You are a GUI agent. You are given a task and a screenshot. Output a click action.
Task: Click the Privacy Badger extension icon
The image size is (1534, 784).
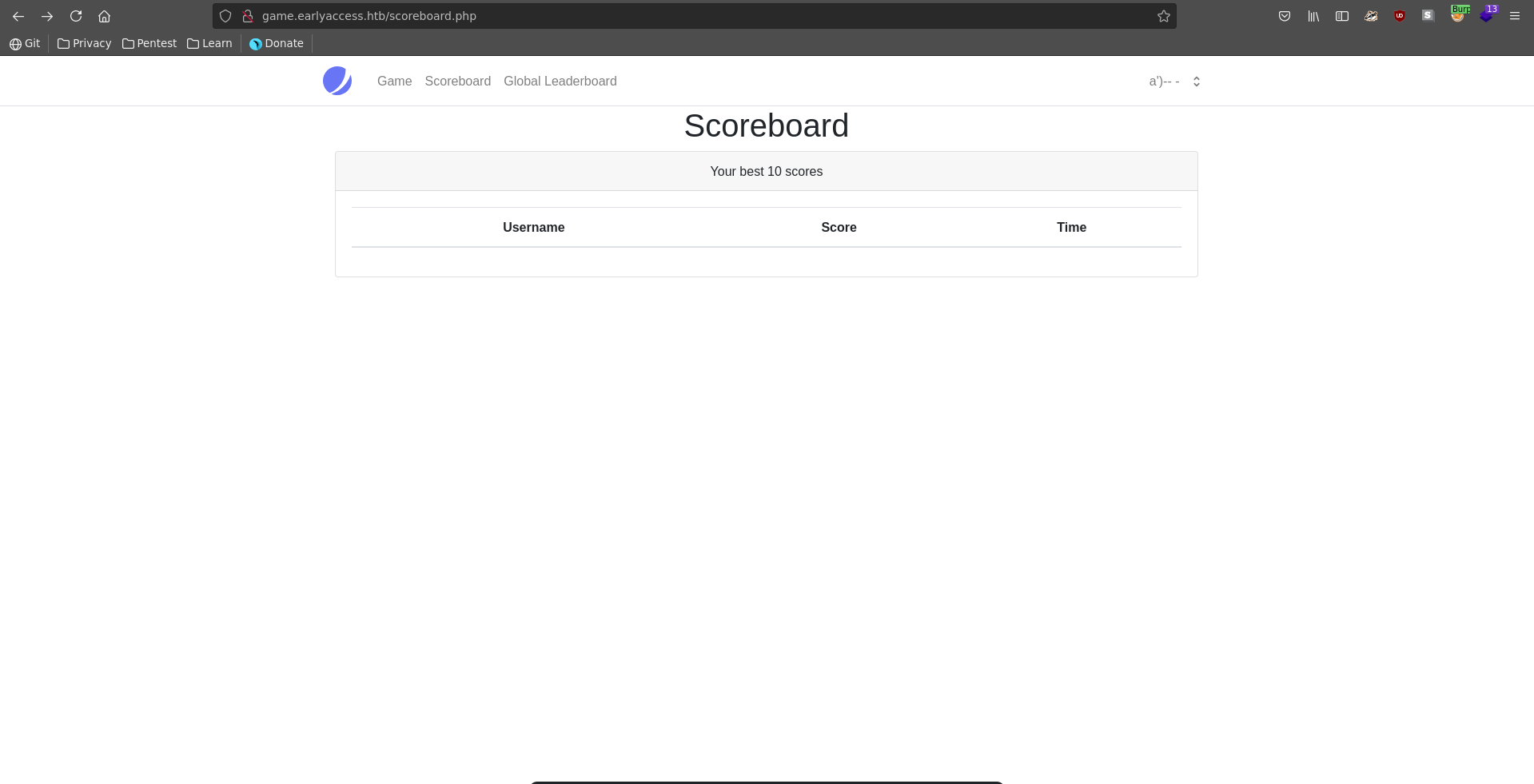point(1371,16)
